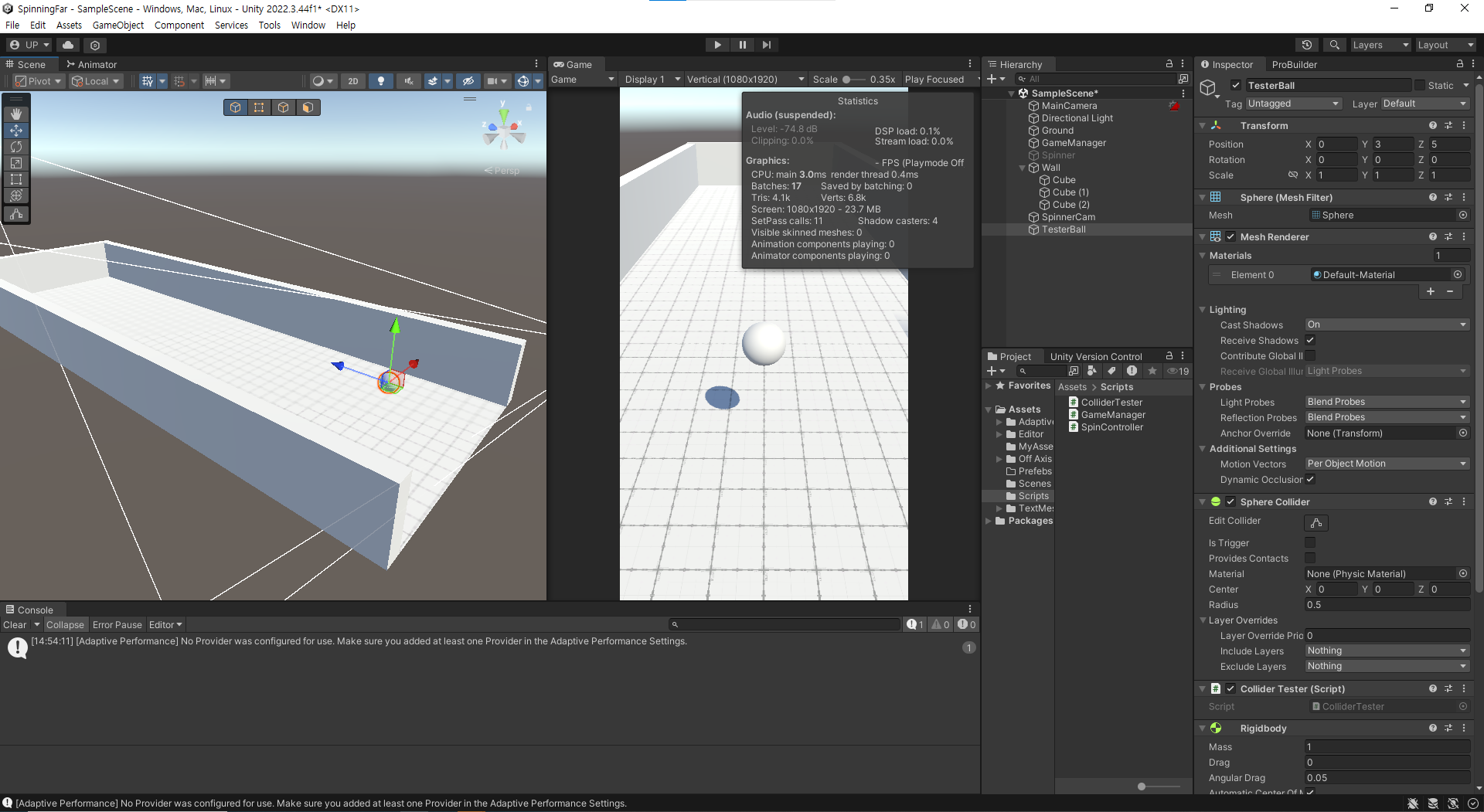Toggle Error Pause in the Console
This screenshot has height=812, width=1484.
pos(117,624)
